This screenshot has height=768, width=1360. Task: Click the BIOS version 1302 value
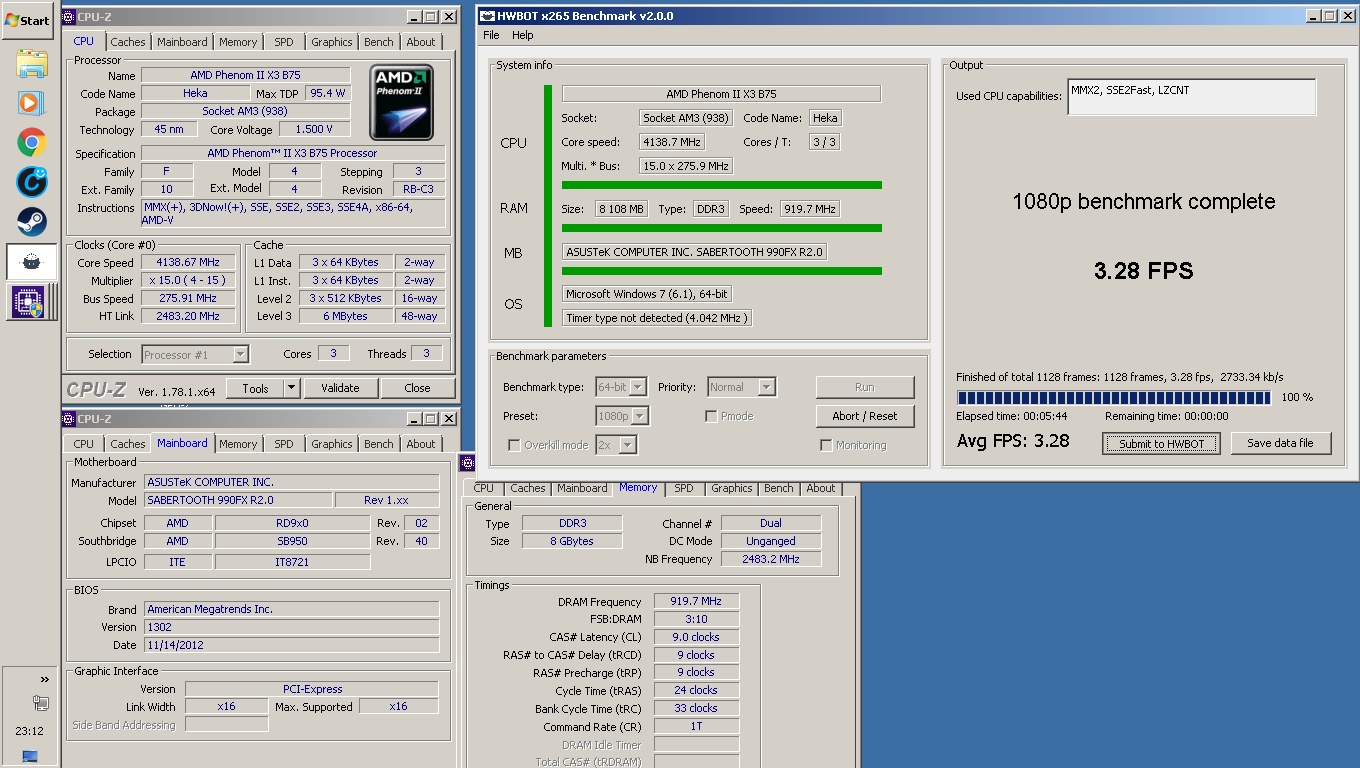pos(292,627)
